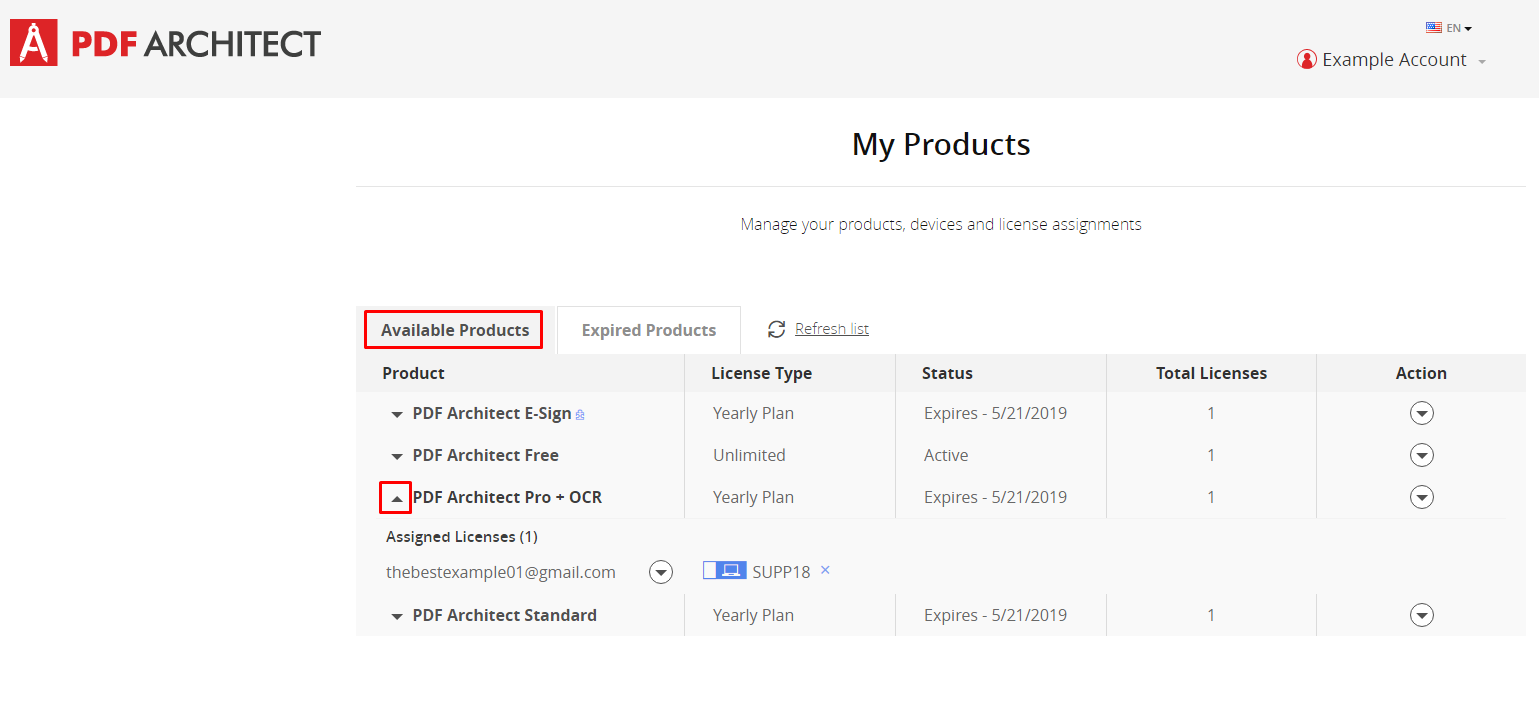Click the US flag language icon

[x=1434, y=28]
